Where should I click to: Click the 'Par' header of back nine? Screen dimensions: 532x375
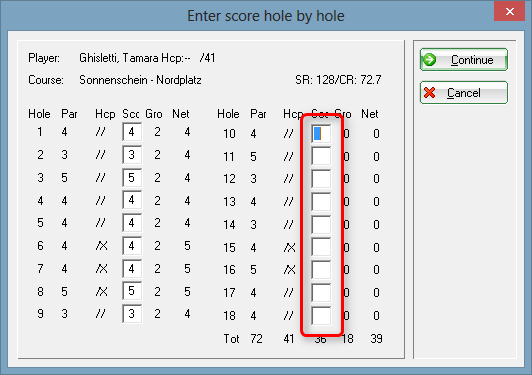coord(258,114)
